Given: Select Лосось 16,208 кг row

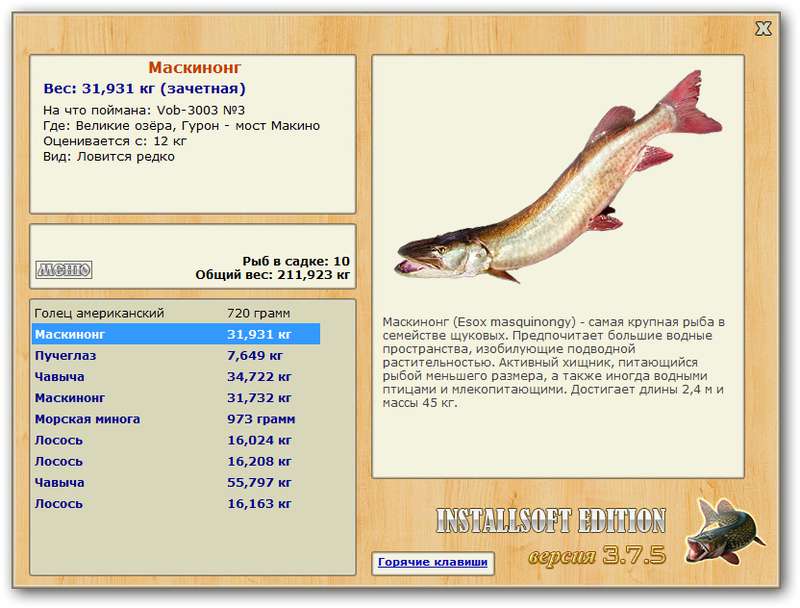Looking at the screenshot, I should (176, 462).
